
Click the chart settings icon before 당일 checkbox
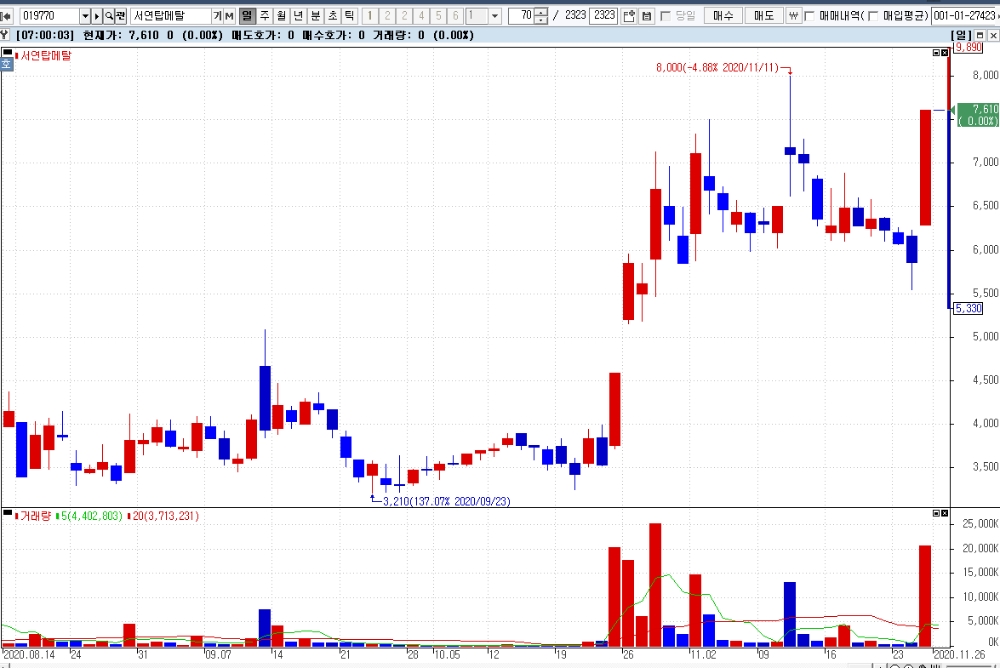point(646,16)
